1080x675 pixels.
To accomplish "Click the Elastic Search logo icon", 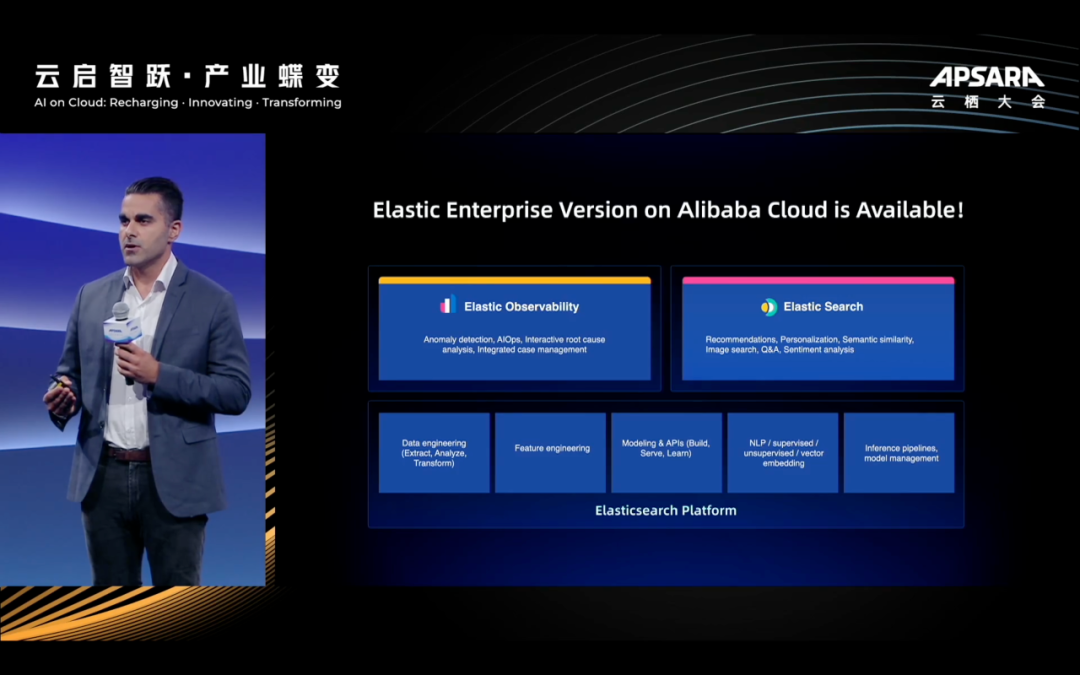I will tap(769, 307).
